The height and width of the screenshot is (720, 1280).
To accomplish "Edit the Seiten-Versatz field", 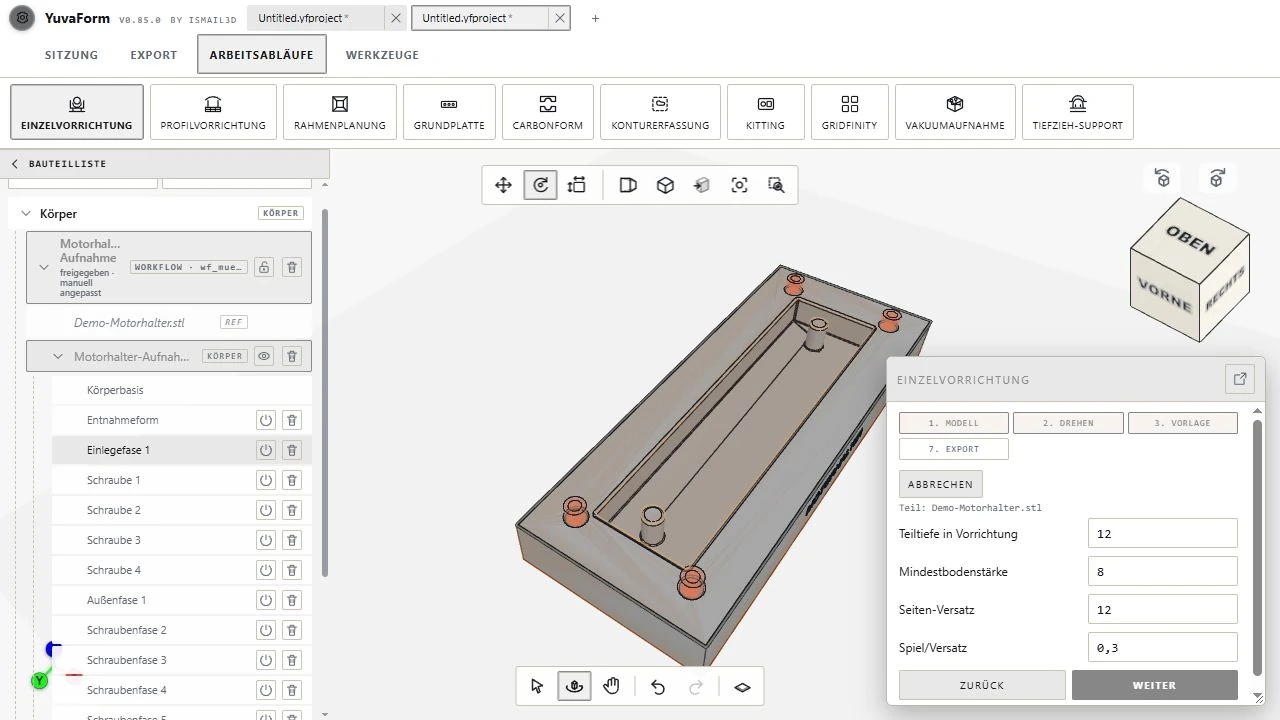I will coord(1163,609).
